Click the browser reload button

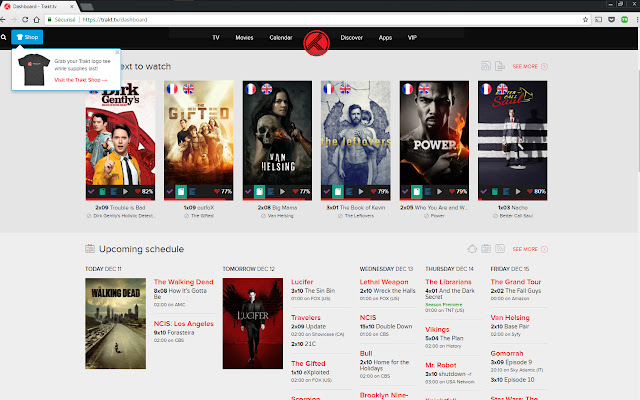coord(25,20)
